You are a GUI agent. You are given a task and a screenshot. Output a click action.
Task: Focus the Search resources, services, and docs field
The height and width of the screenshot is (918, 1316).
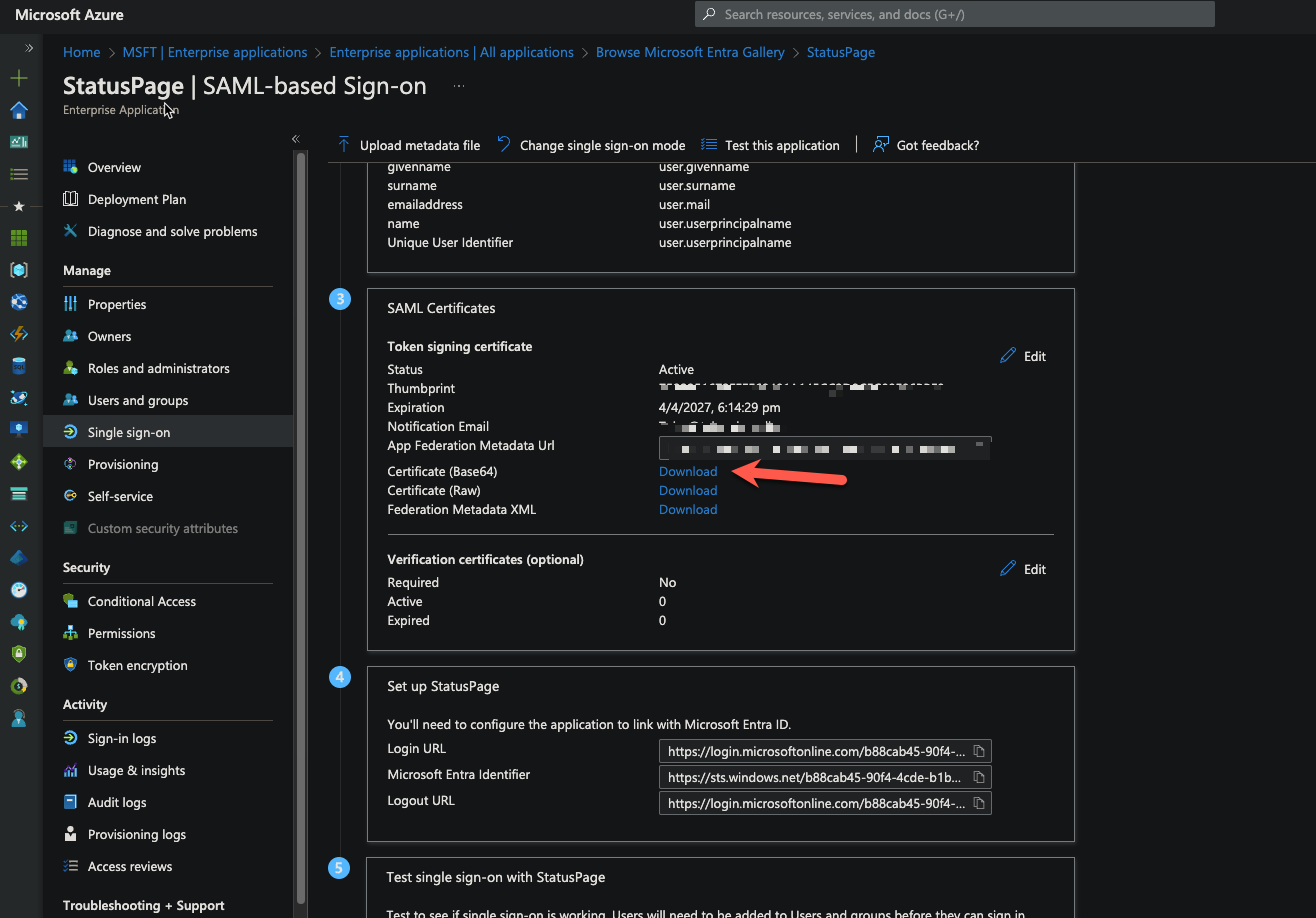955,14
